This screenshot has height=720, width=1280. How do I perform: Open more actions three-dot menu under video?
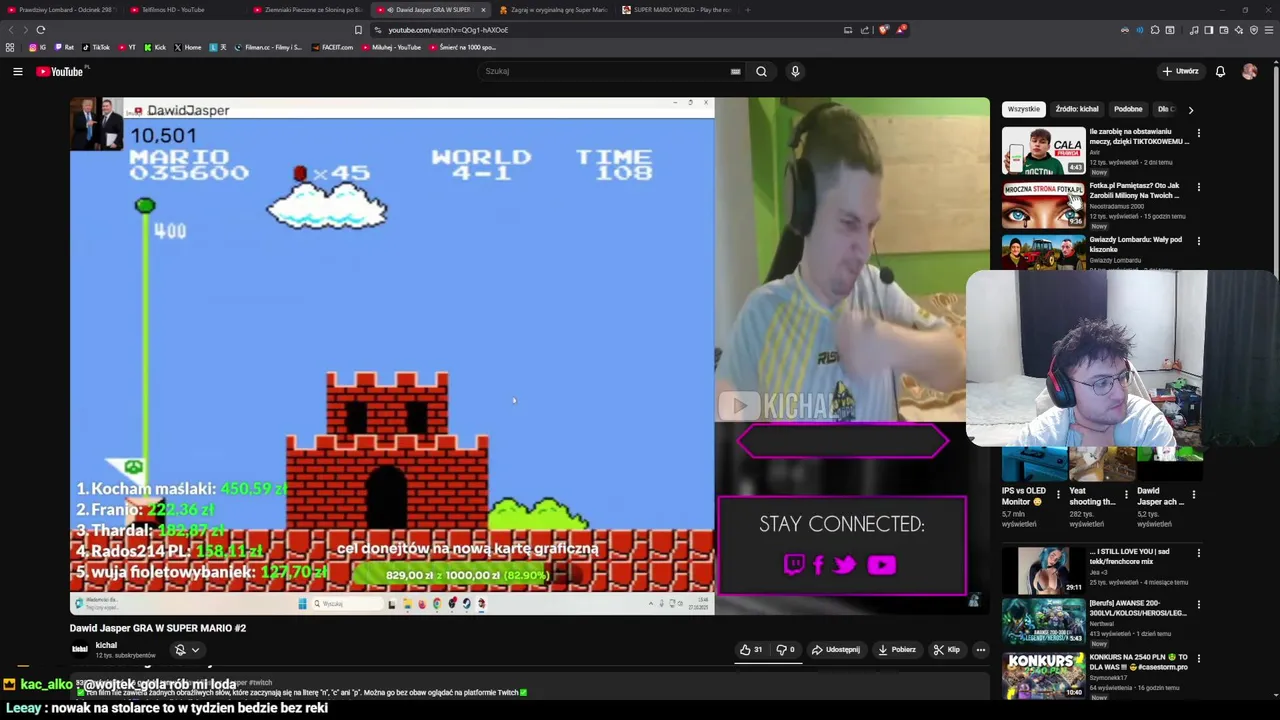click(980, 650)
